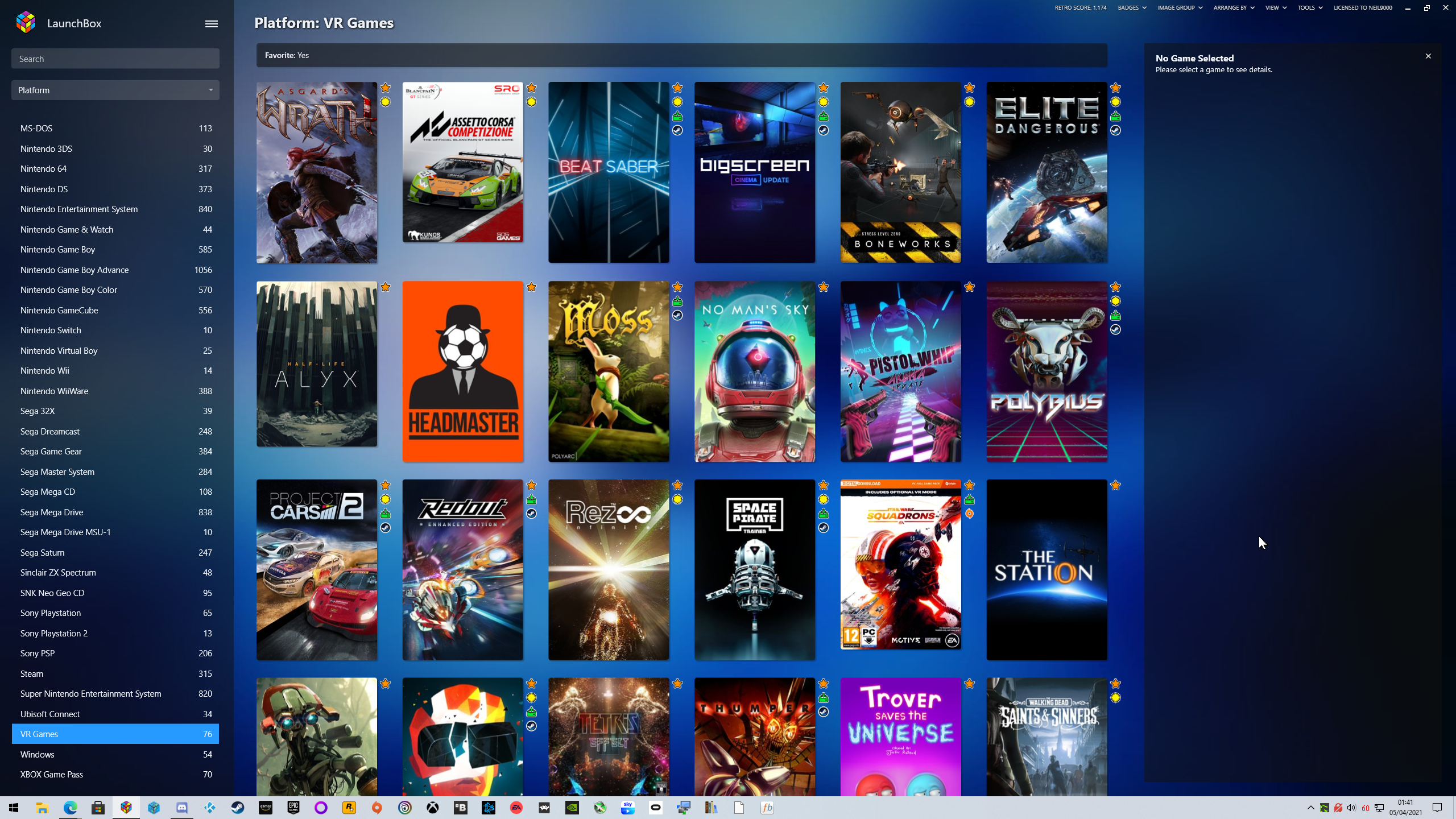
Task: Click the yellow badge beside Saints & Sinners
Action: click(1115, 698)
